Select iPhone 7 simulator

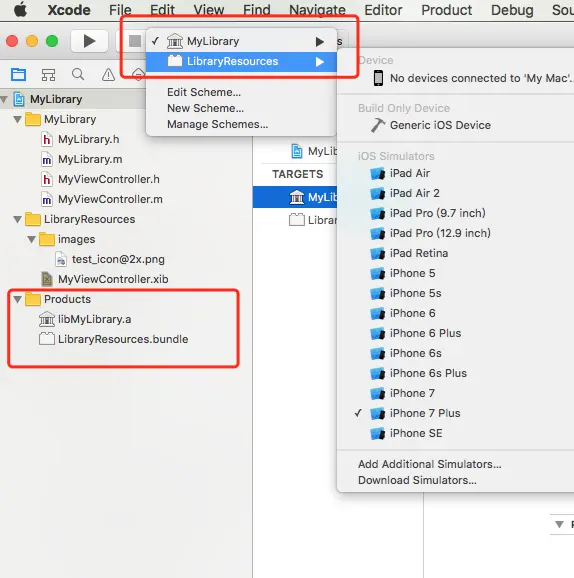(456, 393)
